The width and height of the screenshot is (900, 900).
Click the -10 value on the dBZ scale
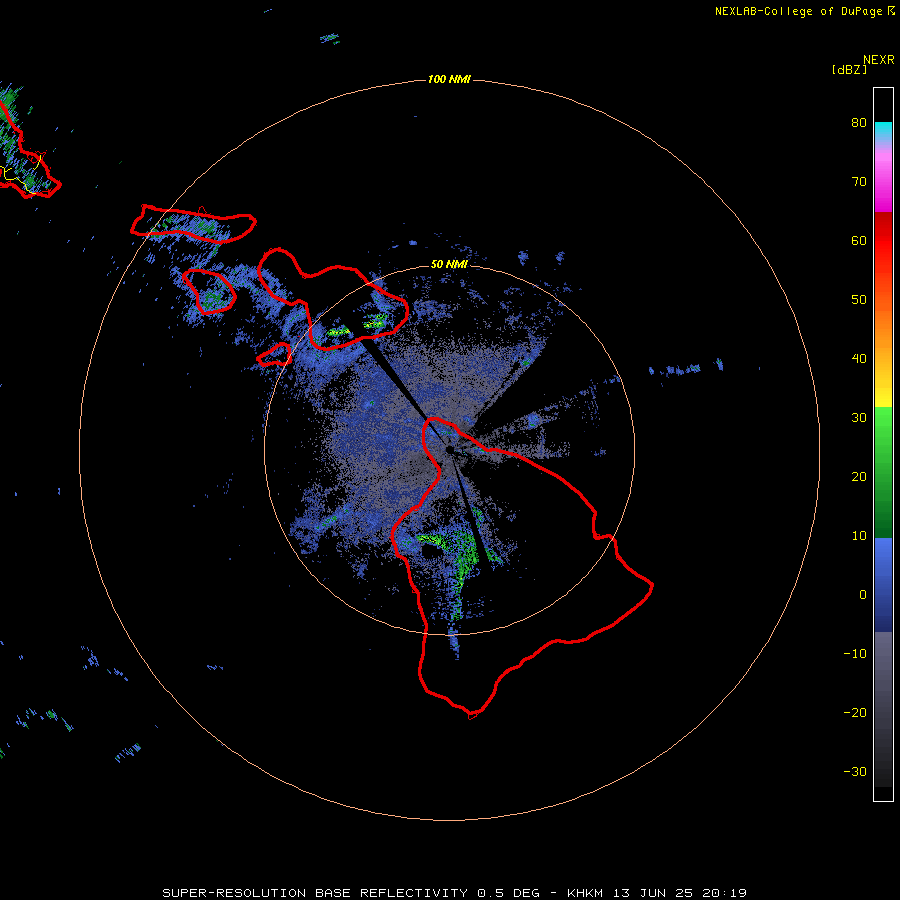coord(855,653)
